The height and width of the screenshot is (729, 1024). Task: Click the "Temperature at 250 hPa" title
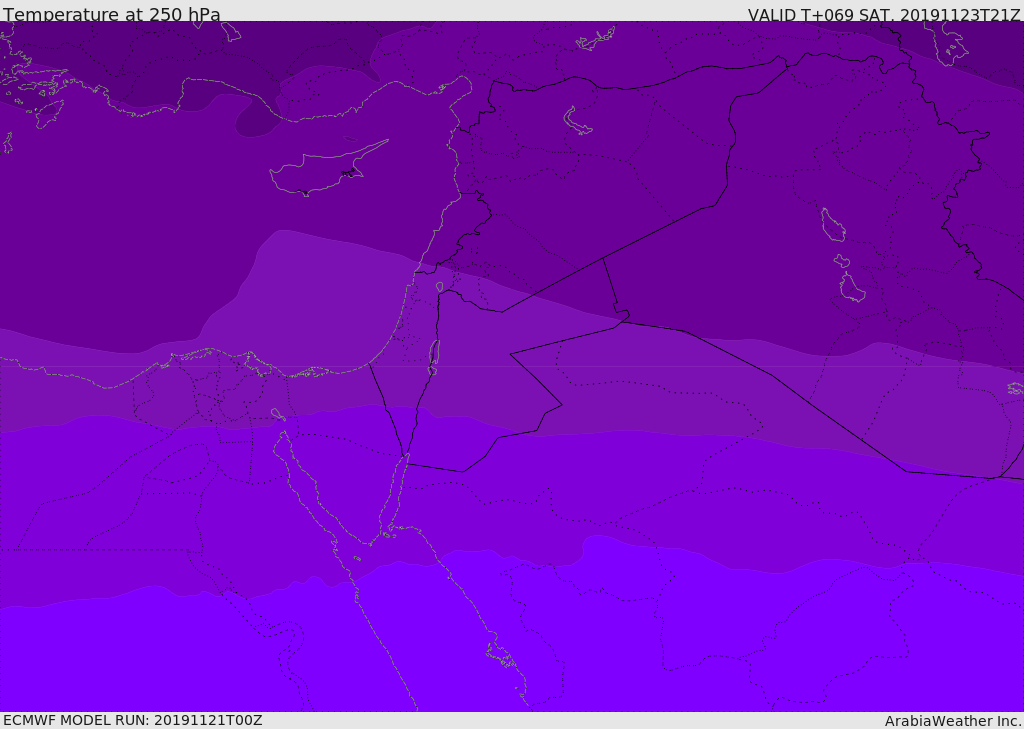[x=111, y=15]
